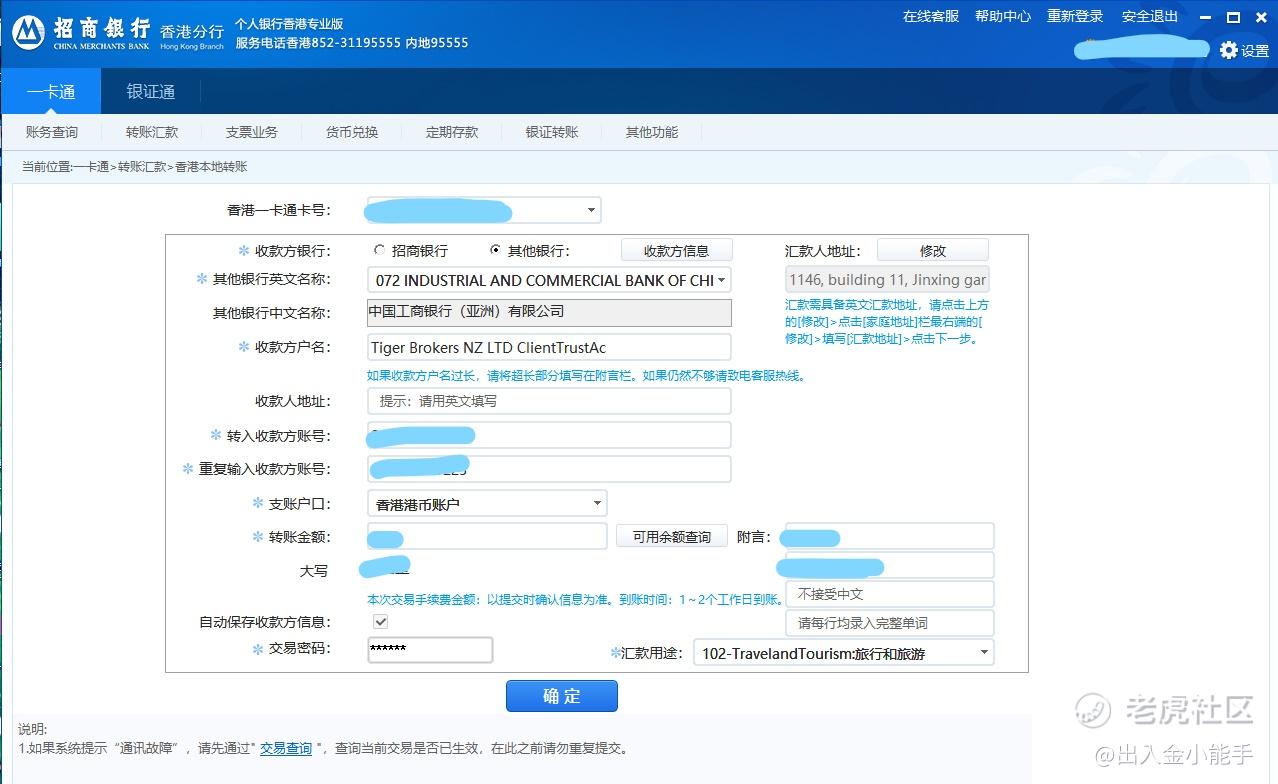
Task: Open the 支票业务 menu
Action: click(252, 132)
